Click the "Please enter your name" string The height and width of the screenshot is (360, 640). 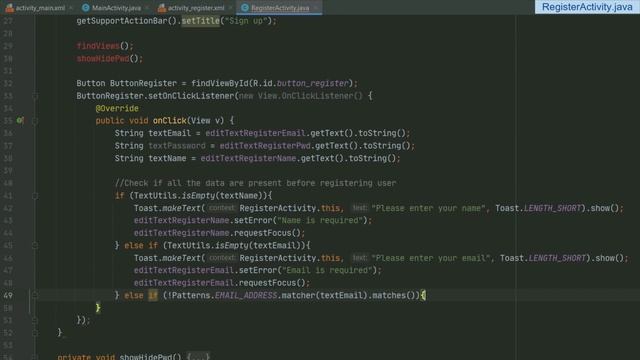[x=428, y=208]
